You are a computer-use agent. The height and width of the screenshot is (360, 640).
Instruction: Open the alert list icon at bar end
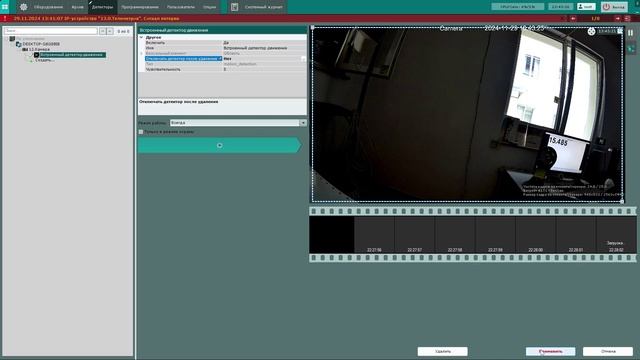click(x=627, y=18)
